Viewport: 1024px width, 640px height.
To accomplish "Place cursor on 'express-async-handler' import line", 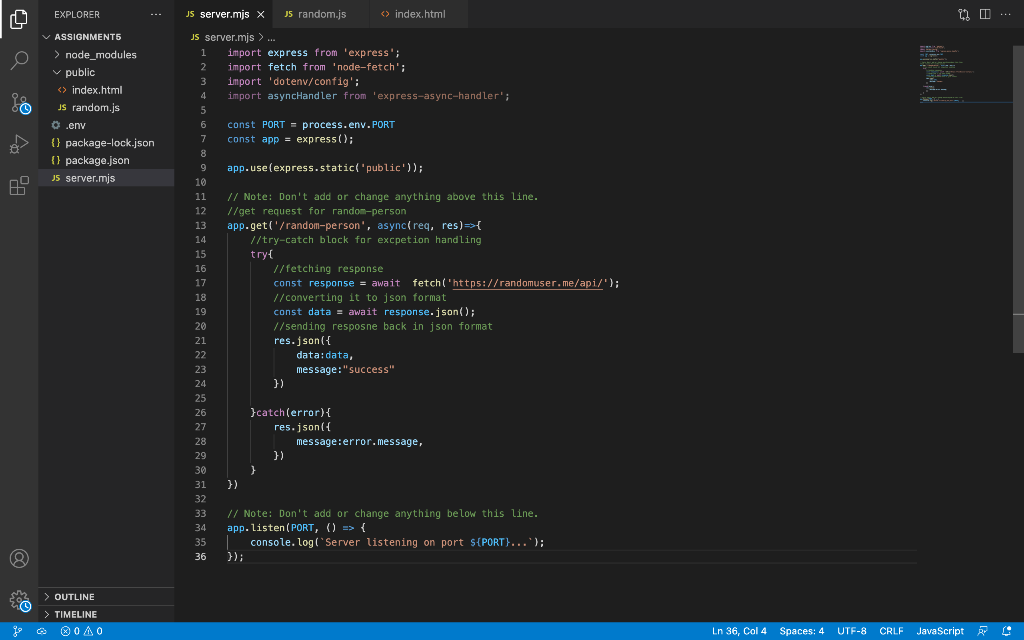I will (x=368, y=96).
